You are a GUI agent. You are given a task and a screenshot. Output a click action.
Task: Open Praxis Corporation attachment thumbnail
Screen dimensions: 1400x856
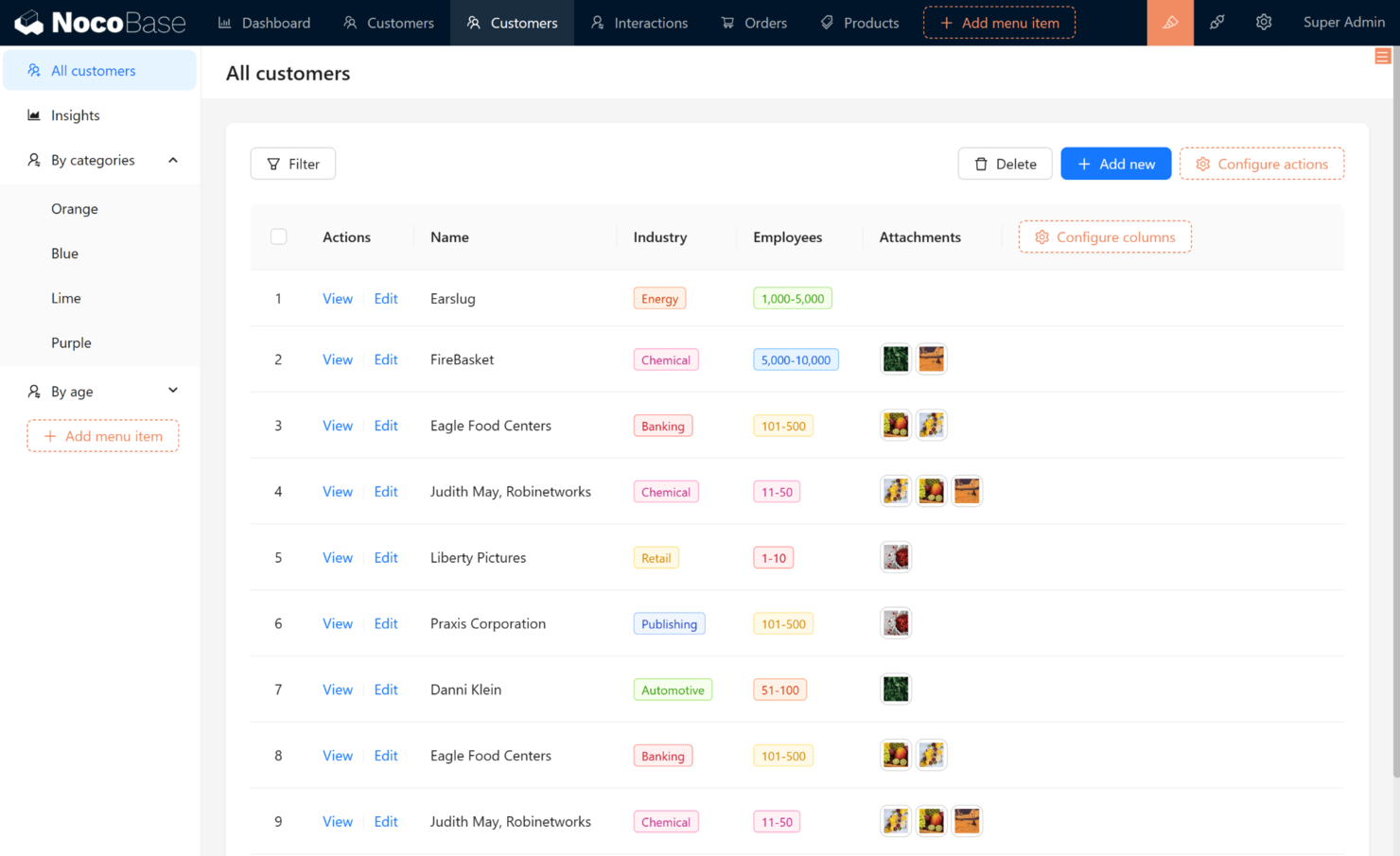(x=896, y=624)
